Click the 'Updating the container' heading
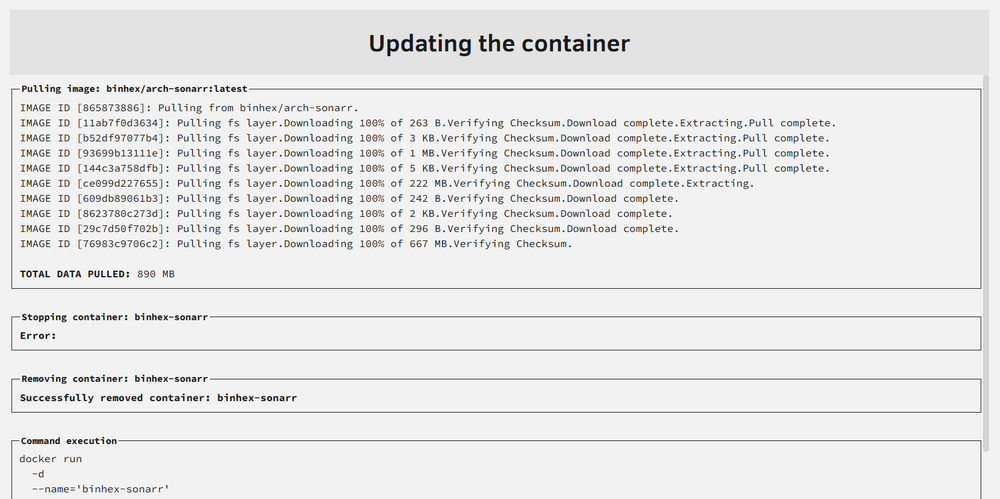This screenshot has width=1000, height=499. (499, 43)
